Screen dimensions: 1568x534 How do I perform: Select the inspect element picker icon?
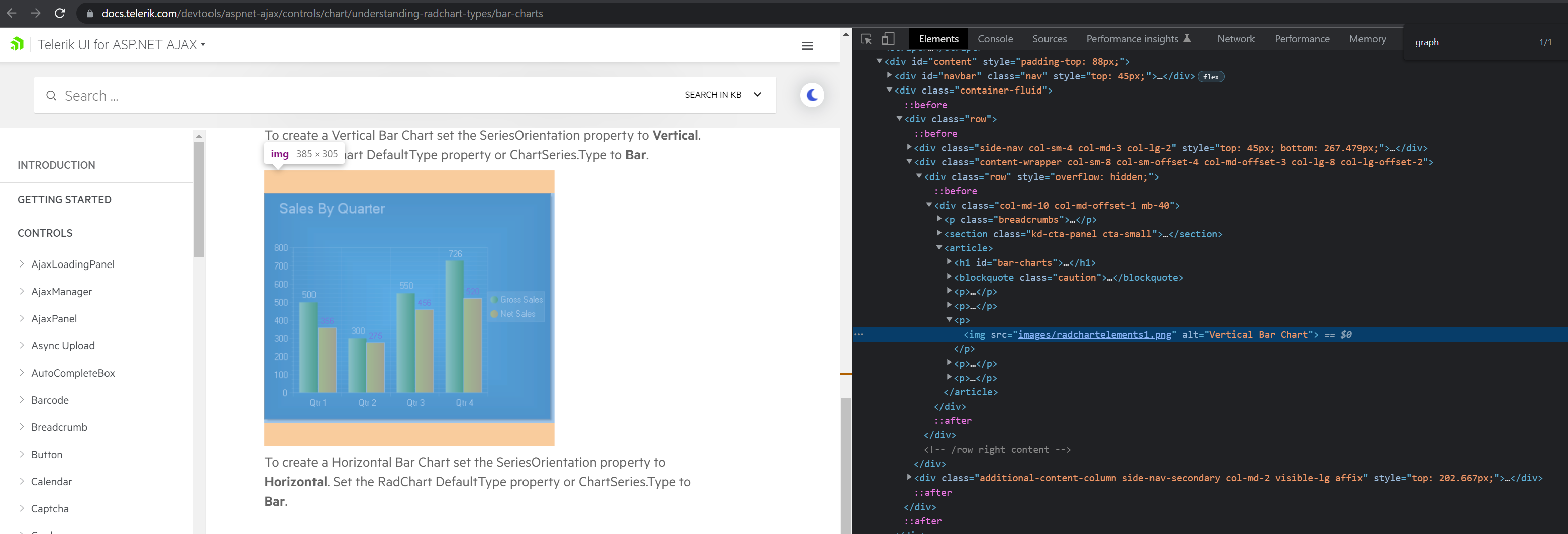(866, 39)
